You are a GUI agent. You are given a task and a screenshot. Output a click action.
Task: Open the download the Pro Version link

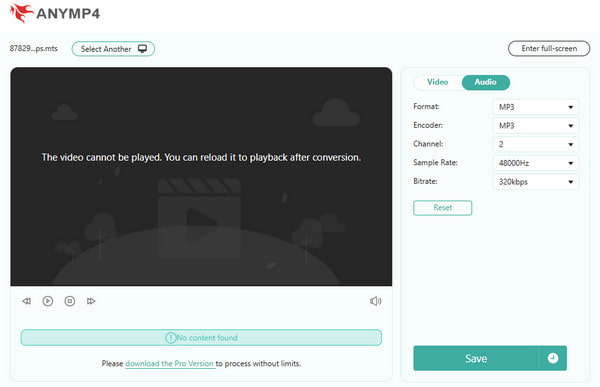click(x=169, y=364)
